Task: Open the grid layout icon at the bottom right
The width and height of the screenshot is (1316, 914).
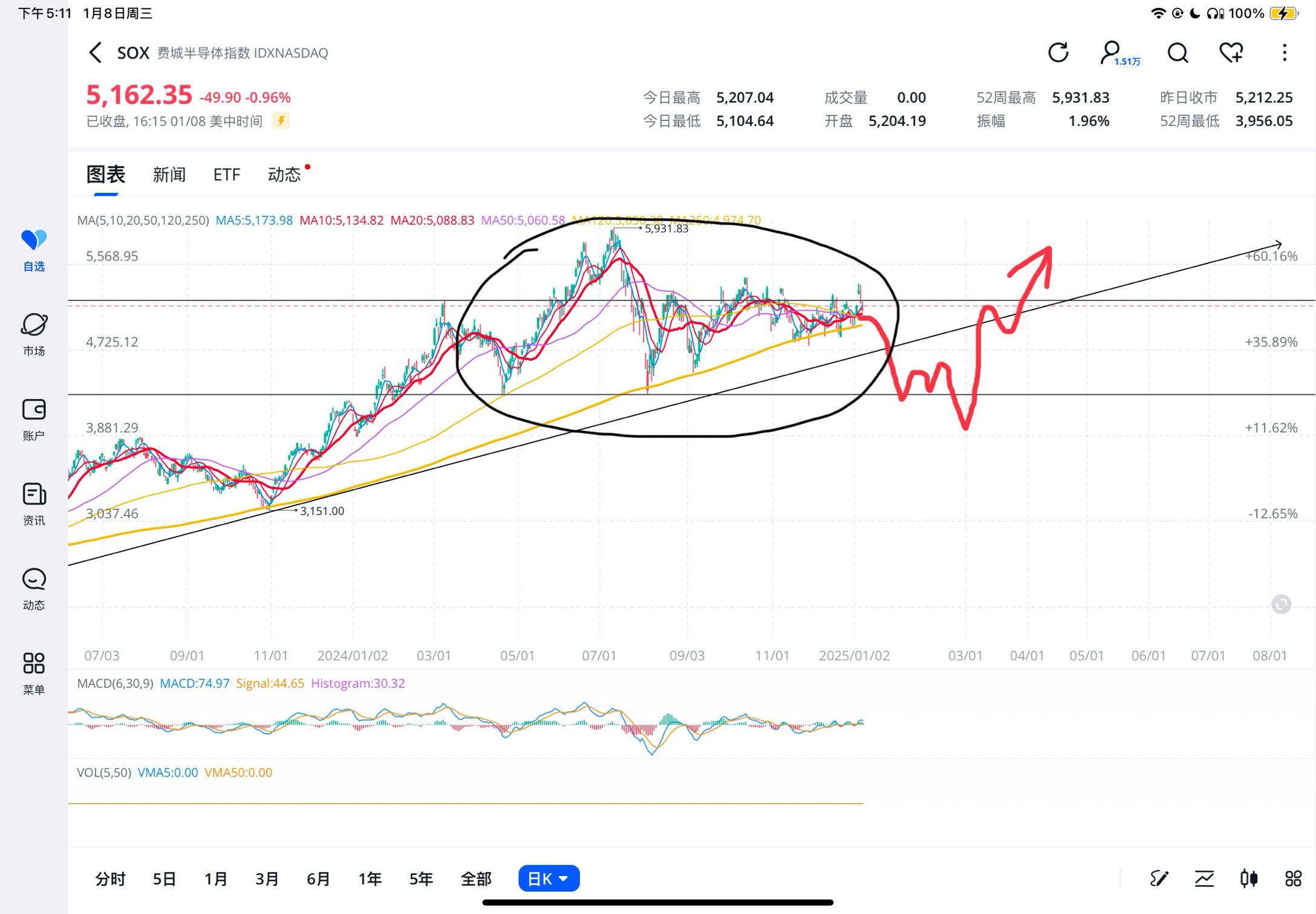Action: pyautogui.click(x=1293, y=878)
